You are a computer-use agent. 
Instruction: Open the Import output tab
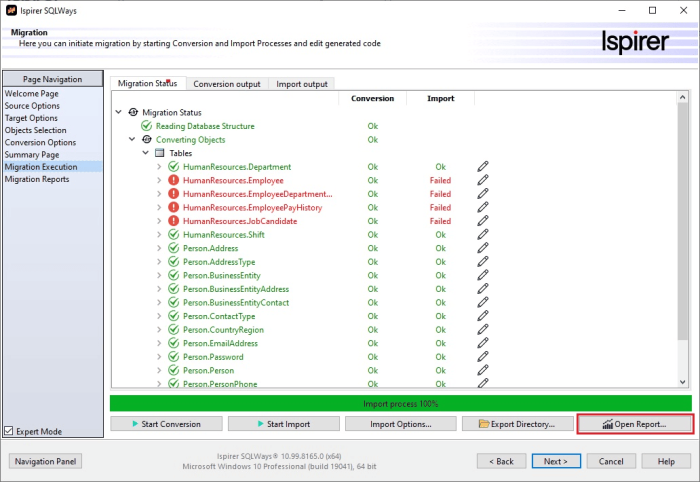click(x=302, y=84)
